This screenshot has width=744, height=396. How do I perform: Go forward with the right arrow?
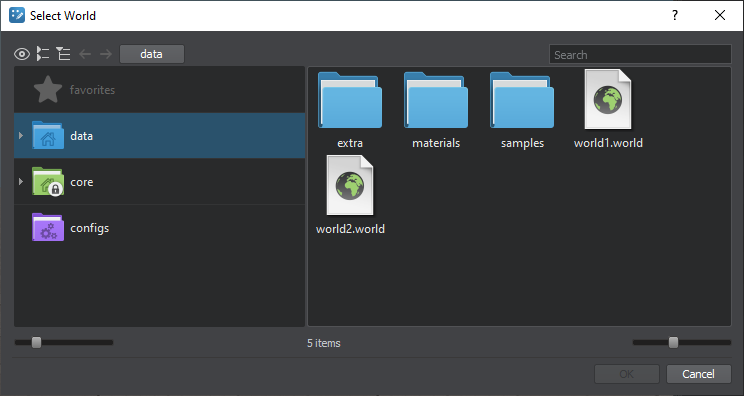[x=106, y=54]
